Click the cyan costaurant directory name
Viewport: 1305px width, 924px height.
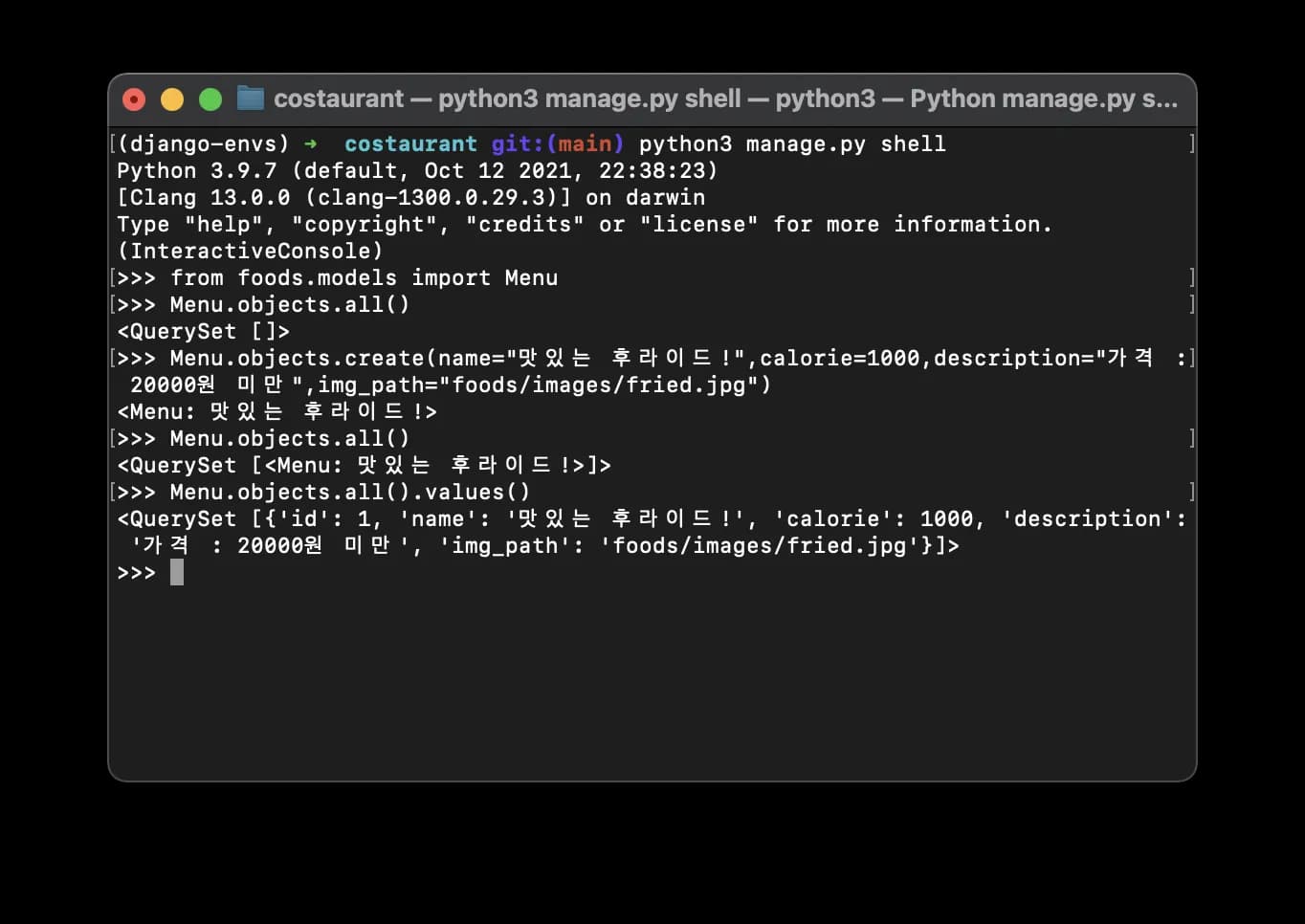tap(410, 144)
